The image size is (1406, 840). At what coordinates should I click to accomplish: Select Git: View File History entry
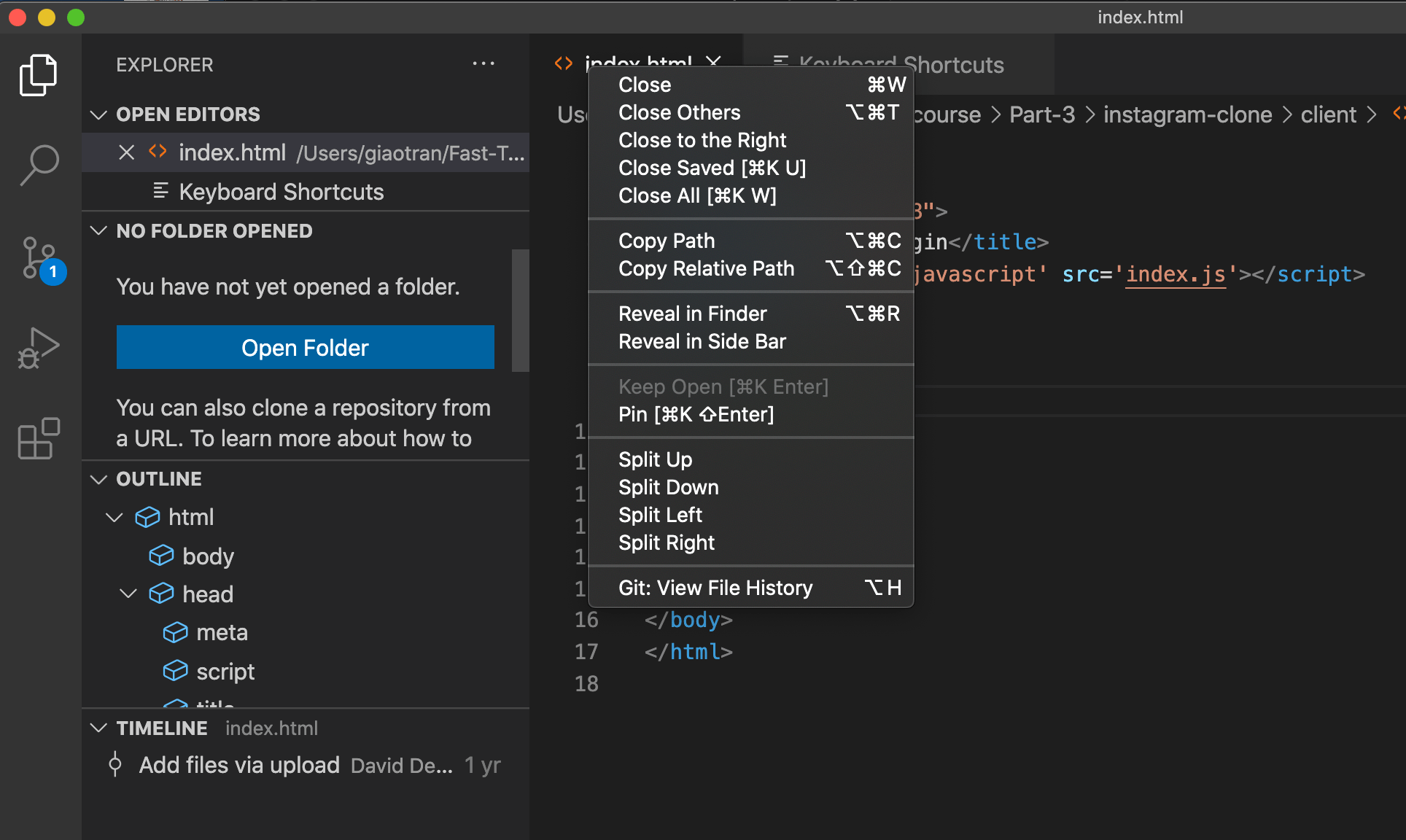715,588
